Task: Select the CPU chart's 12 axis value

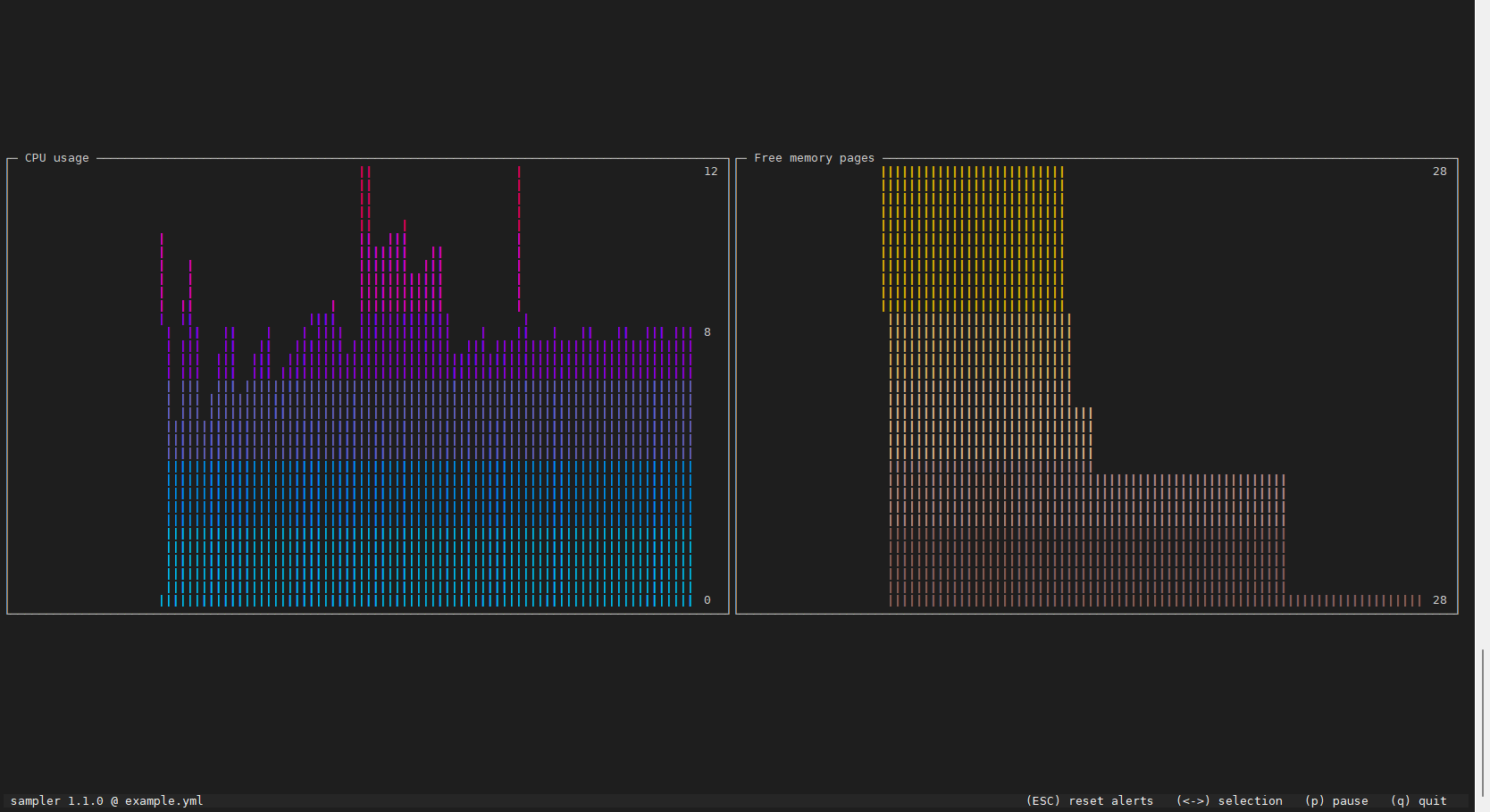Action: 711,172
